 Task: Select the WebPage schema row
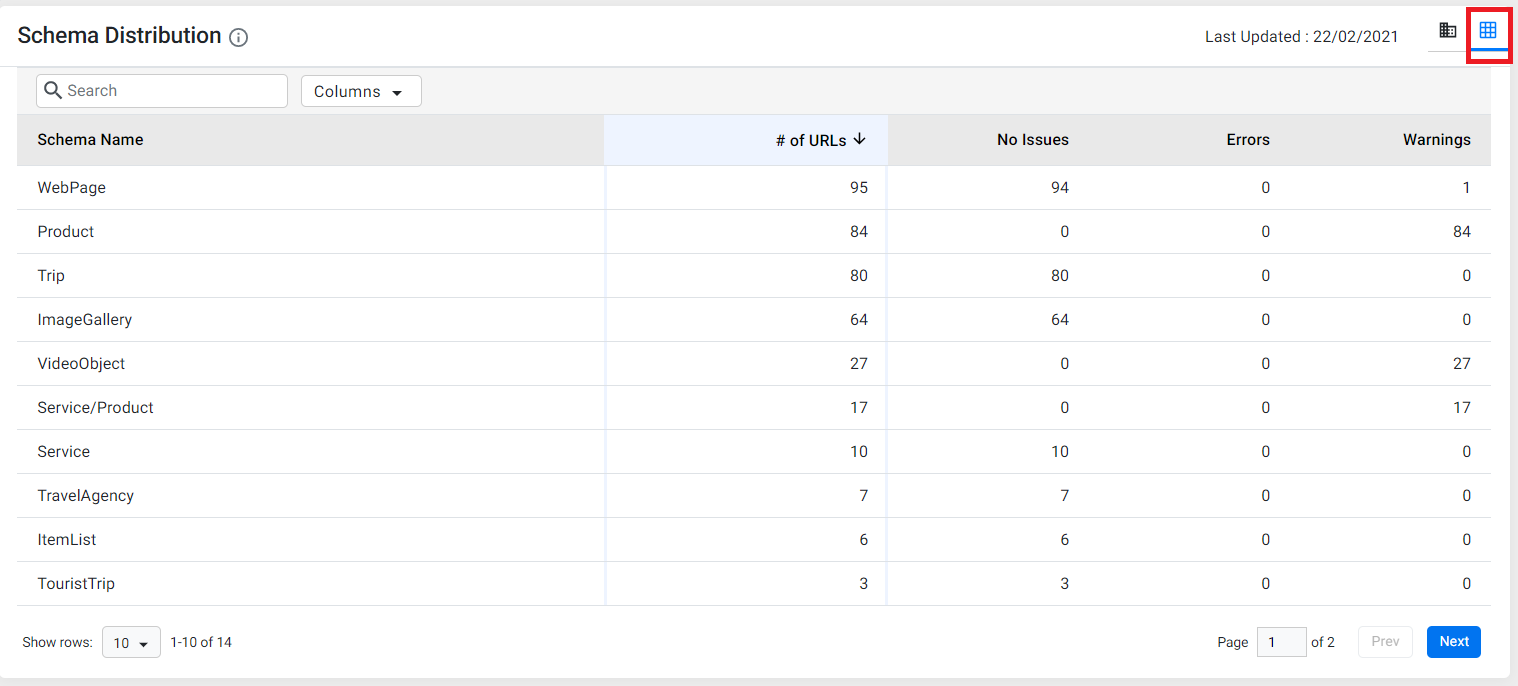pos(754,188)
